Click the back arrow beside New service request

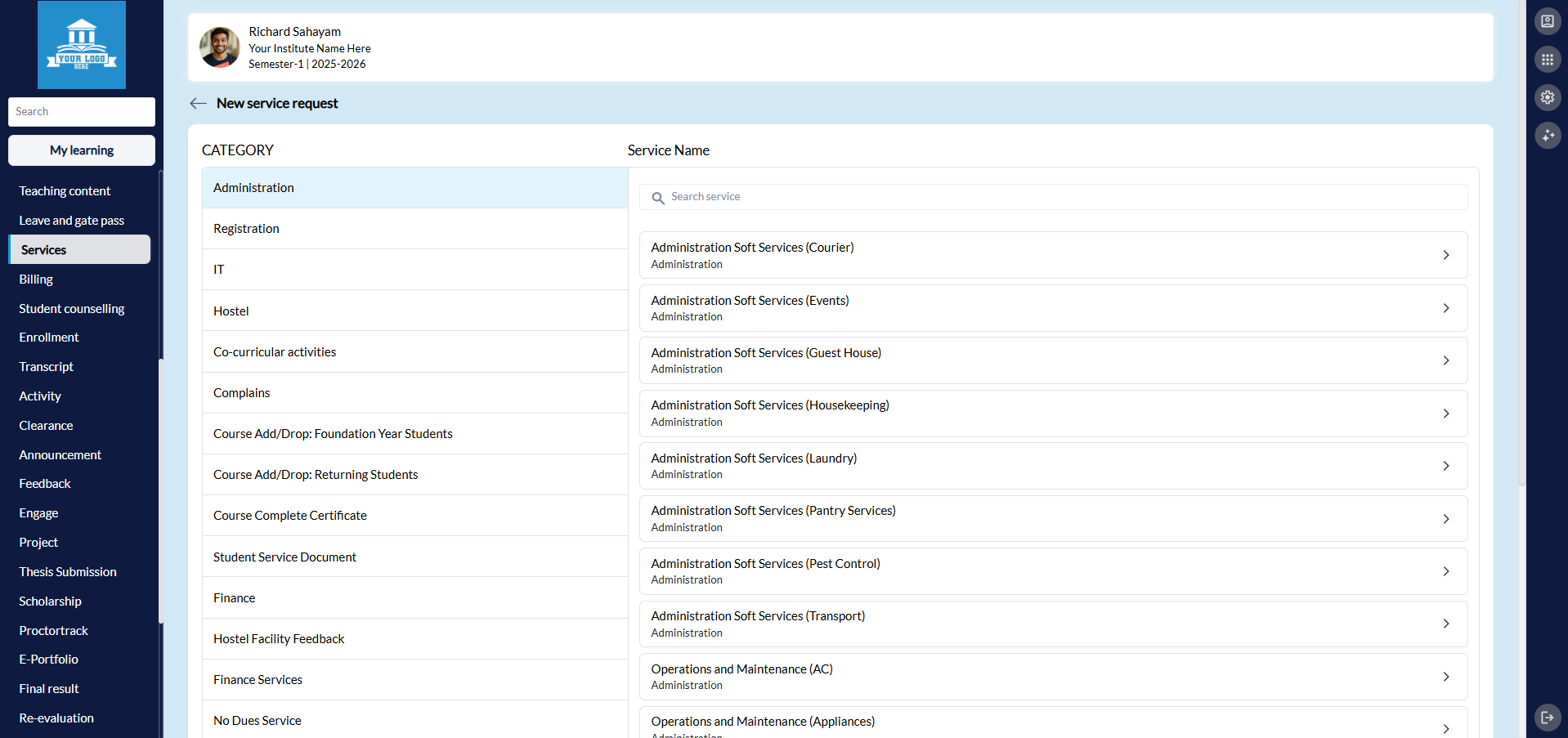[198, 103]
